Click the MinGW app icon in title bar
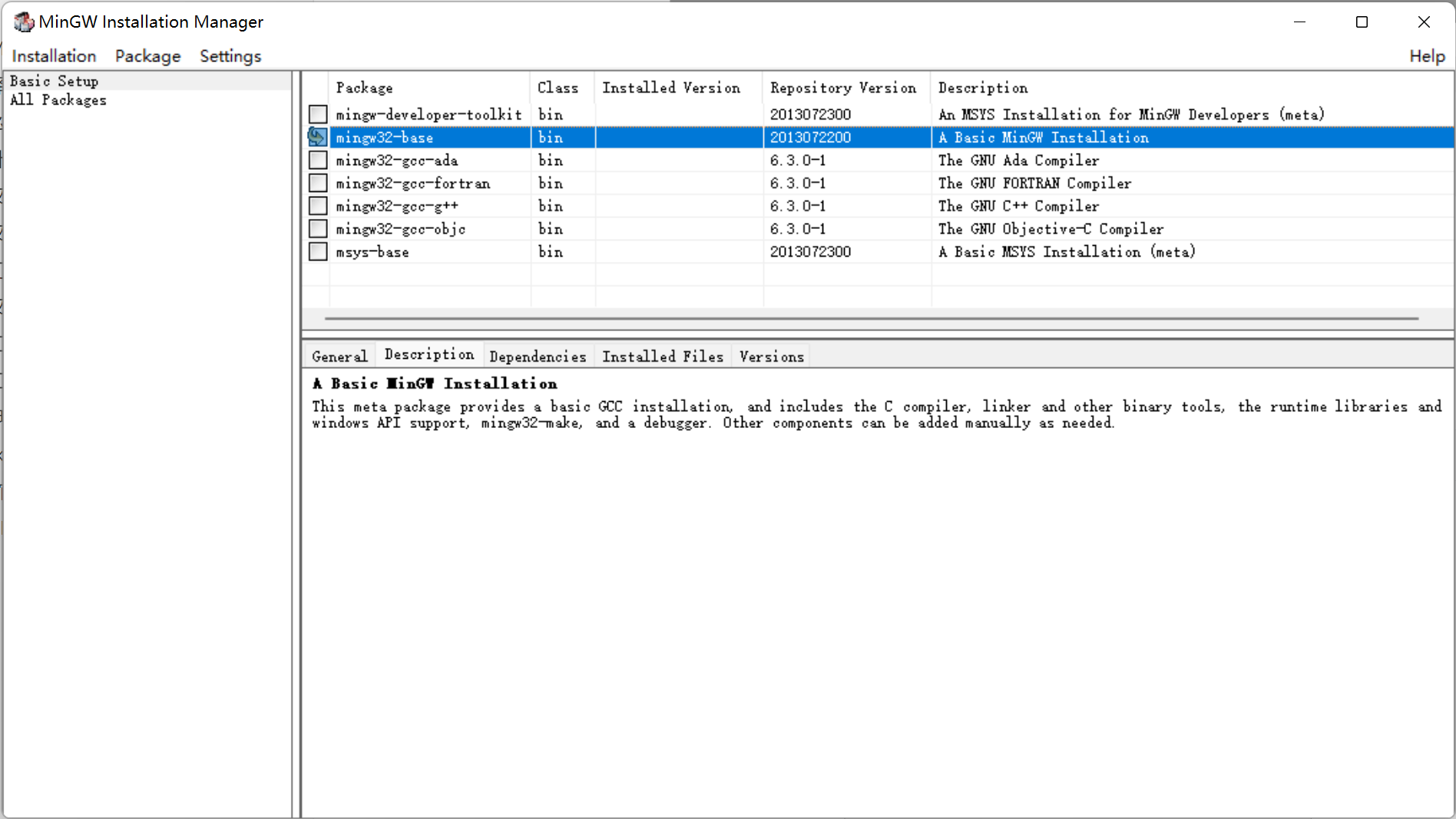The image size is (1456, 819). (x=23, y=22)
